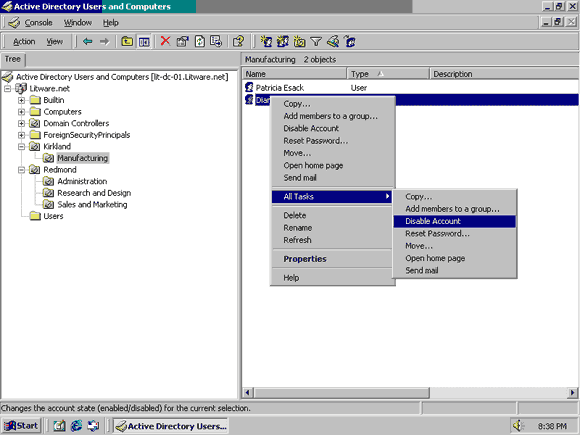This screenshot has height=435, width=580.
Task: Choose Reset Password... in main context menu
Action: pyautogui.click(x=333, y=141)
